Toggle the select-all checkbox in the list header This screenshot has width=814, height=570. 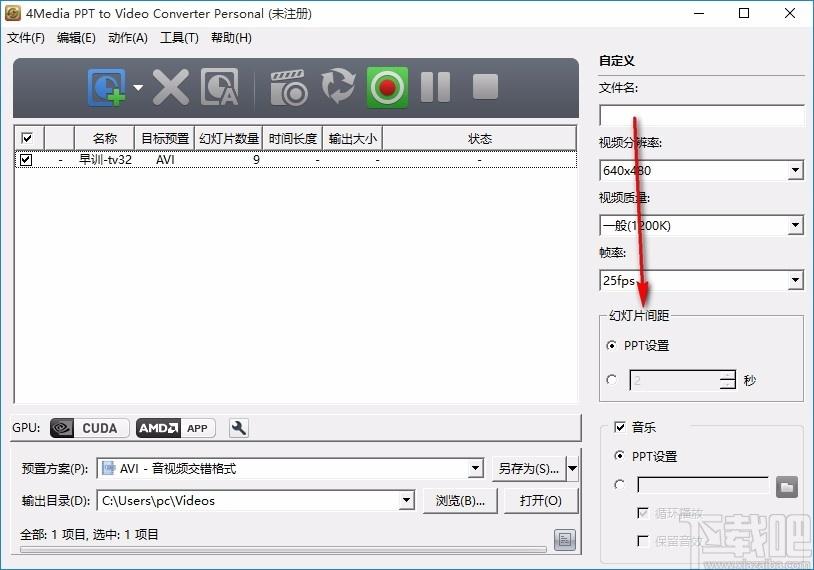pos(26,138)
